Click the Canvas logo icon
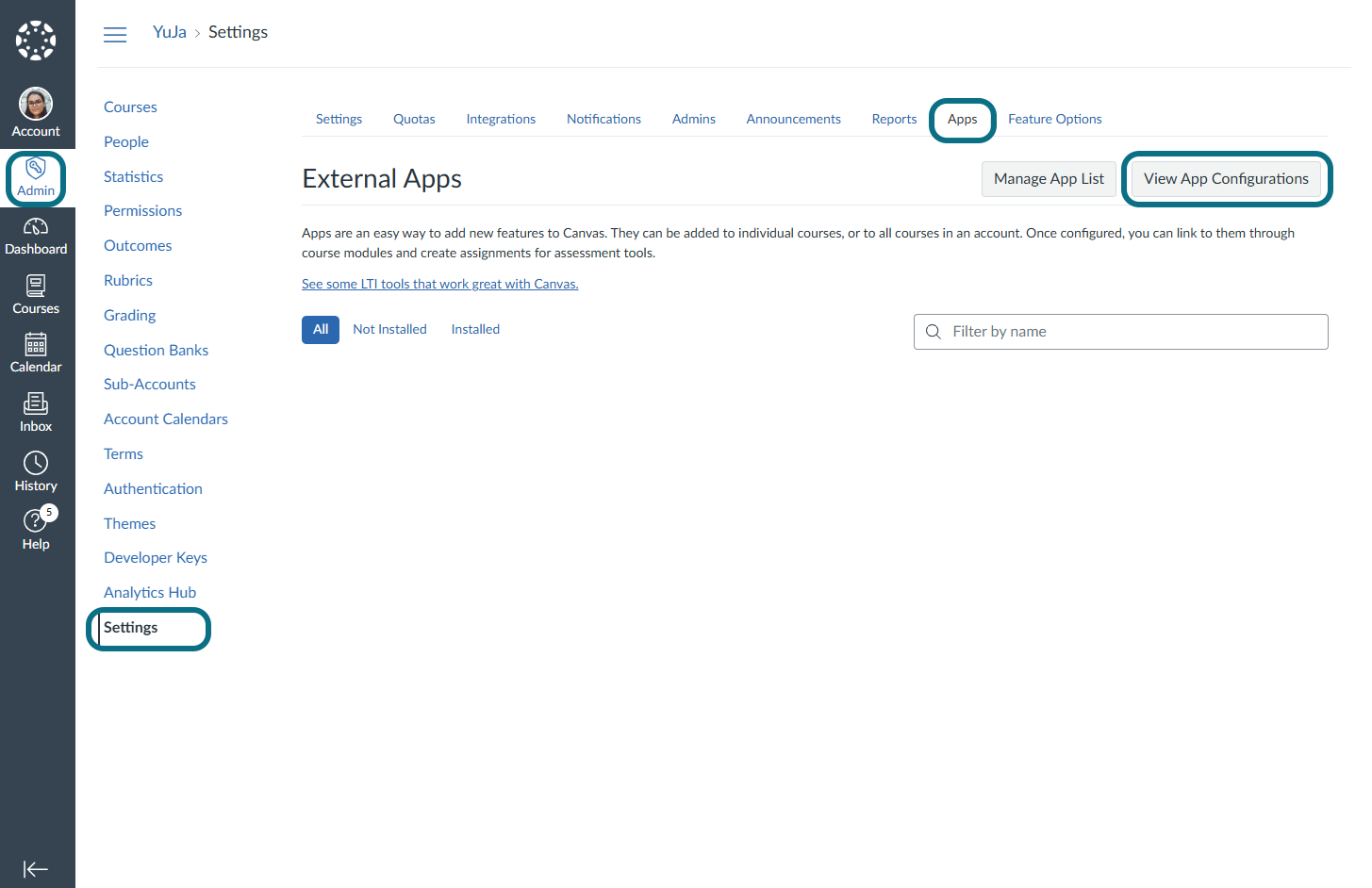1372x888 pixels. click(36, 41)
